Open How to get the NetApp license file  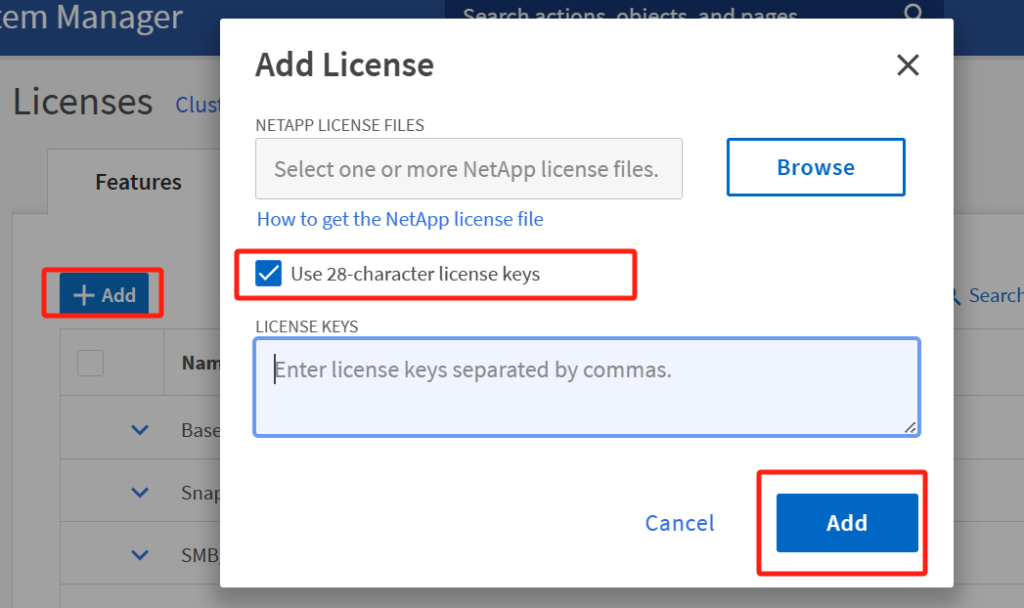point(400,219)
